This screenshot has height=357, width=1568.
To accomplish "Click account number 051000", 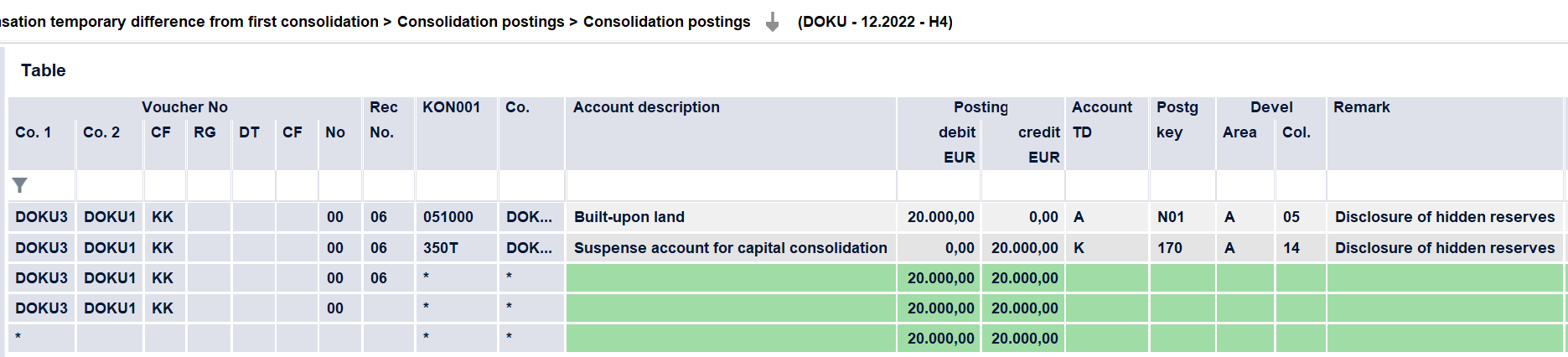I will [448, 217].
